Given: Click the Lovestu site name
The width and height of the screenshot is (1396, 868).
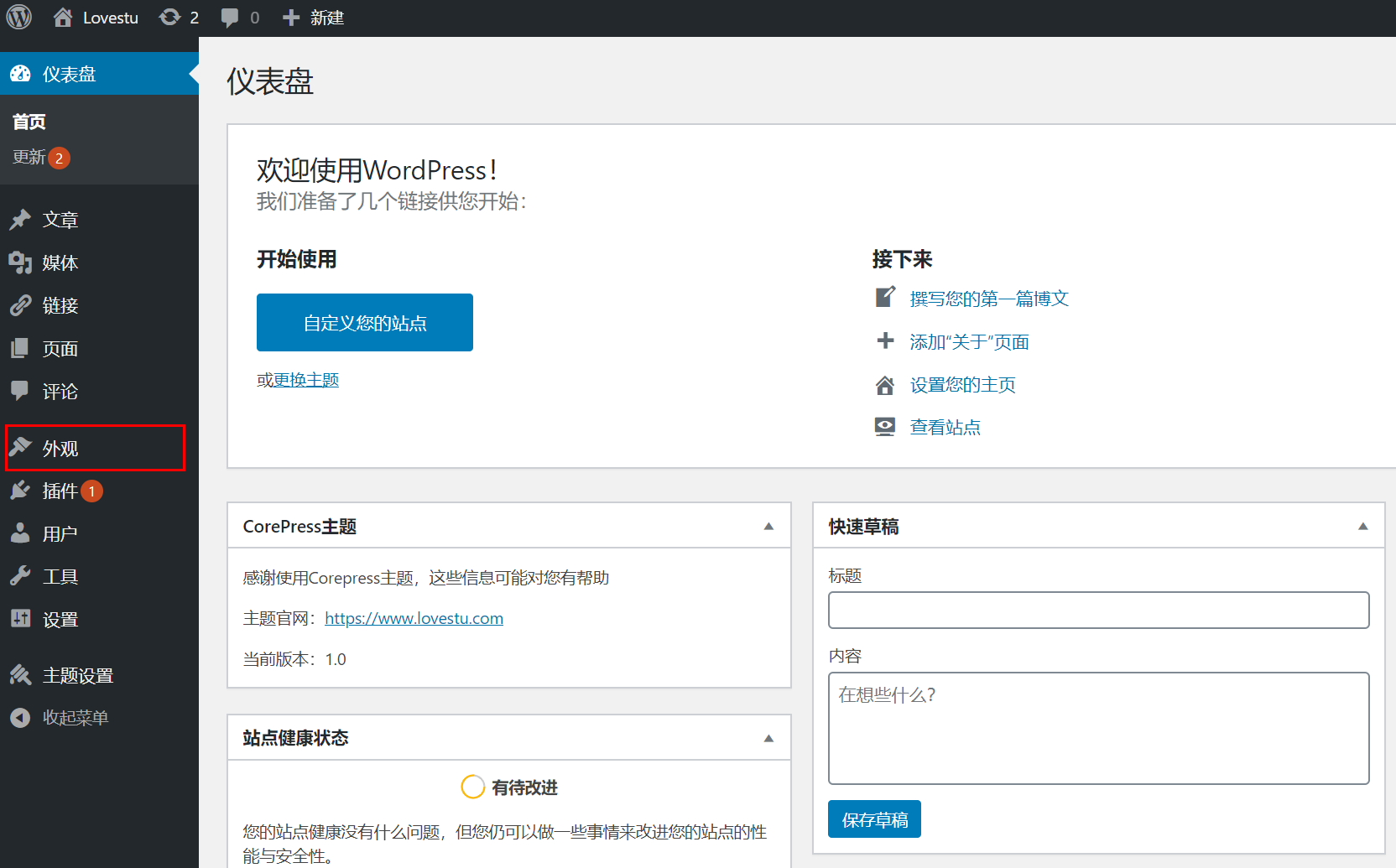Looking at the screenshot, I should click(111, 18).
